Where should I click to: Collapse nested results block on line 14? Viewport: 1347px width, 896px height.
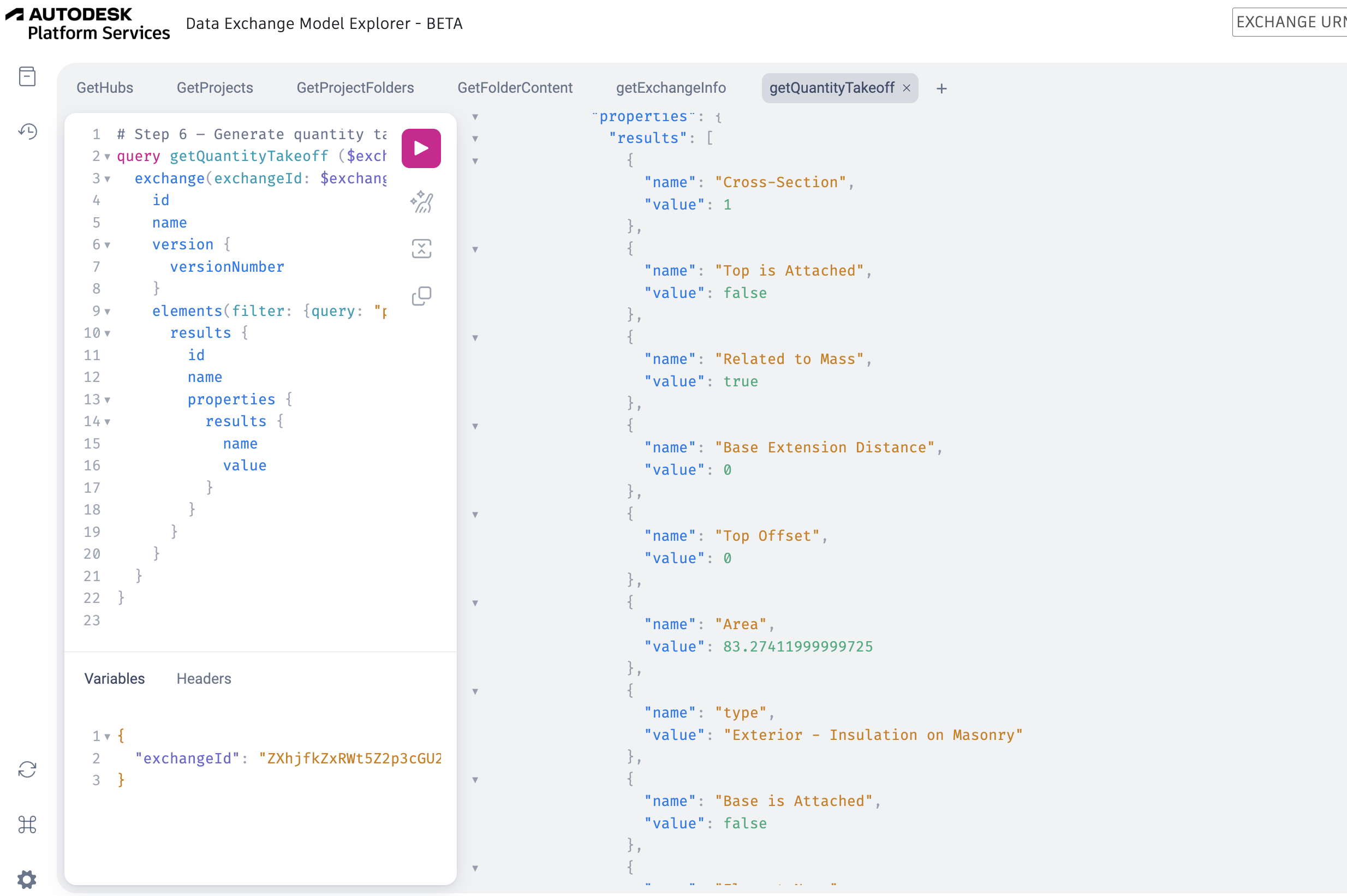(108, 422)
